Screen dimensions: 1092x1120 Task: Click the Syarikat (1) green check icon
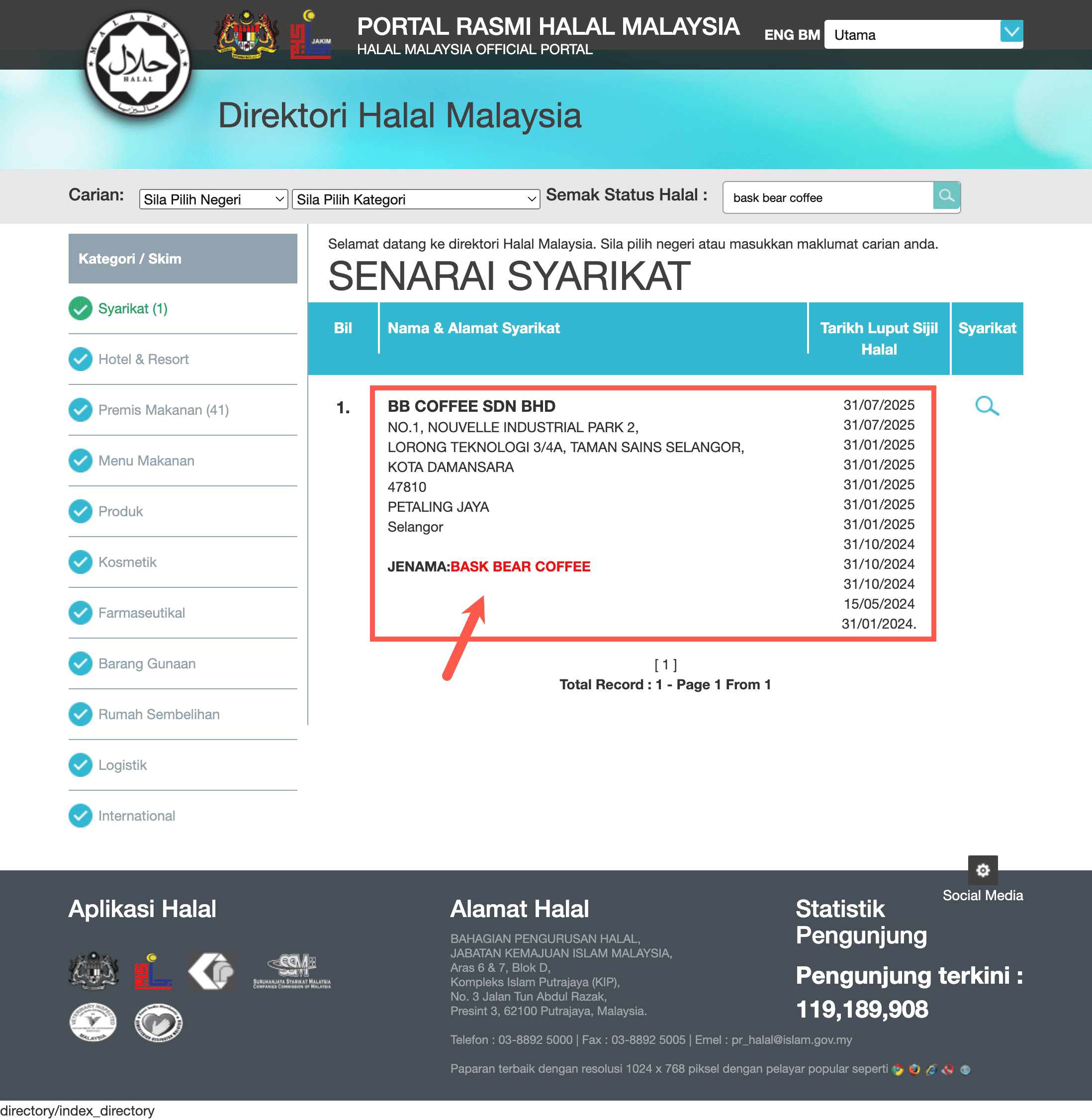coord(80,308)
